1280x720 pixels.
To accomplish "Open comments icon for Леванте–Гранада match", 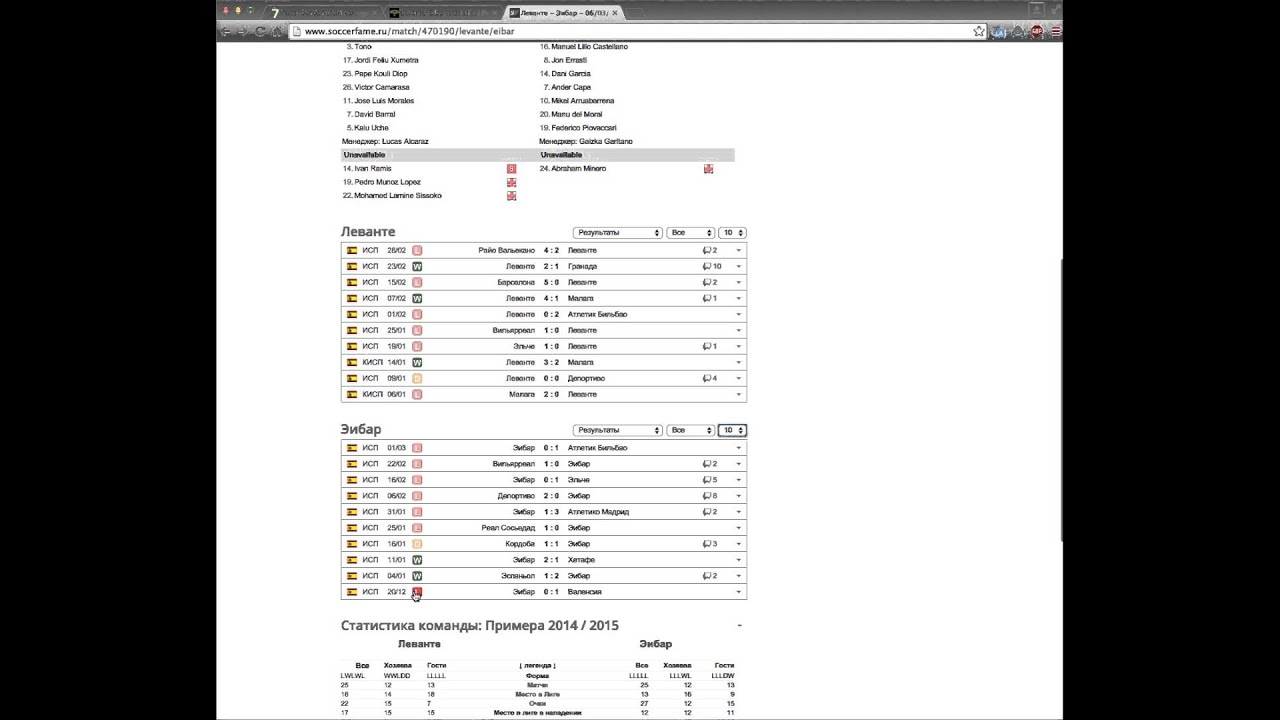I will tap(707, 266).
